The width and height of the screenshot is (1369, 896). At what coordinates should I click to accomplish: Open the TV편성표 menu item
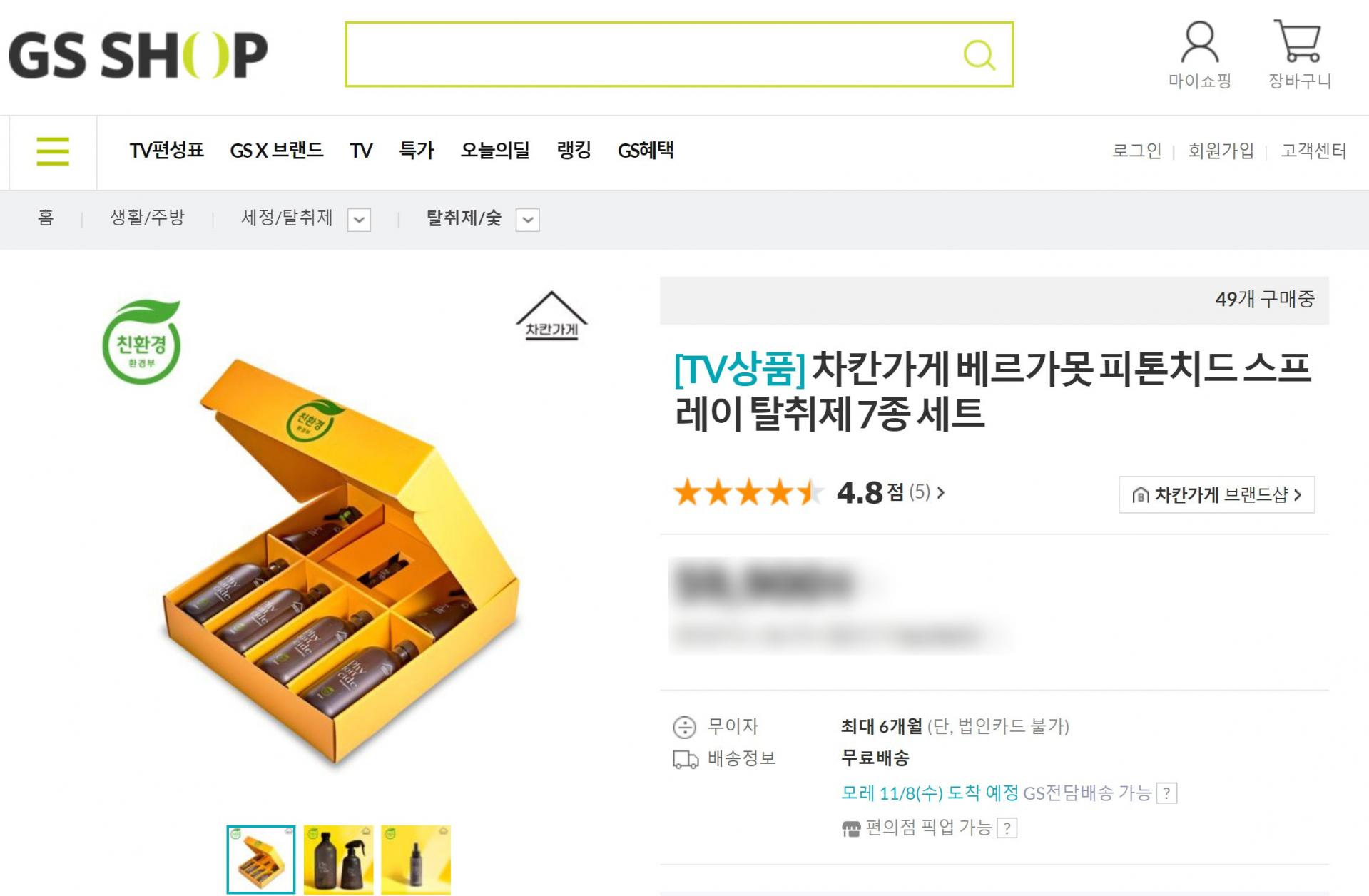click(167, 151)
